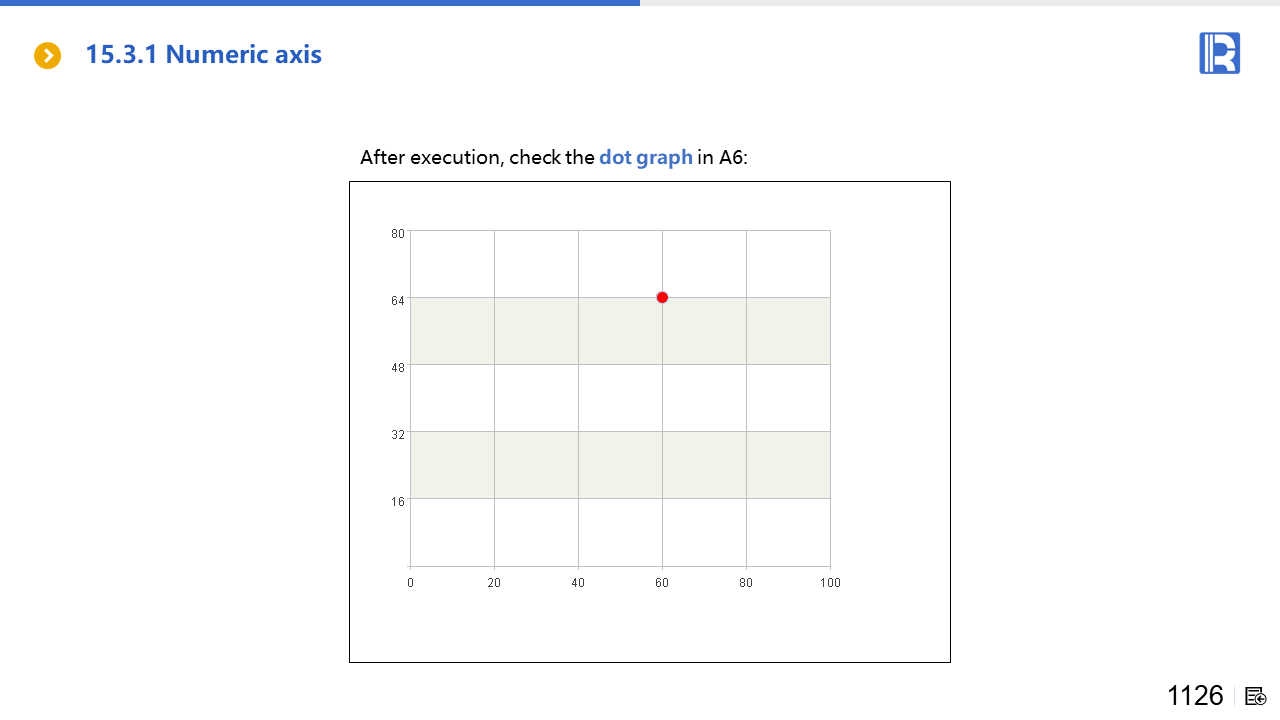The image size is (1280, 720).
Task: Click the y-axis label 64
Action: pos(398,301)
